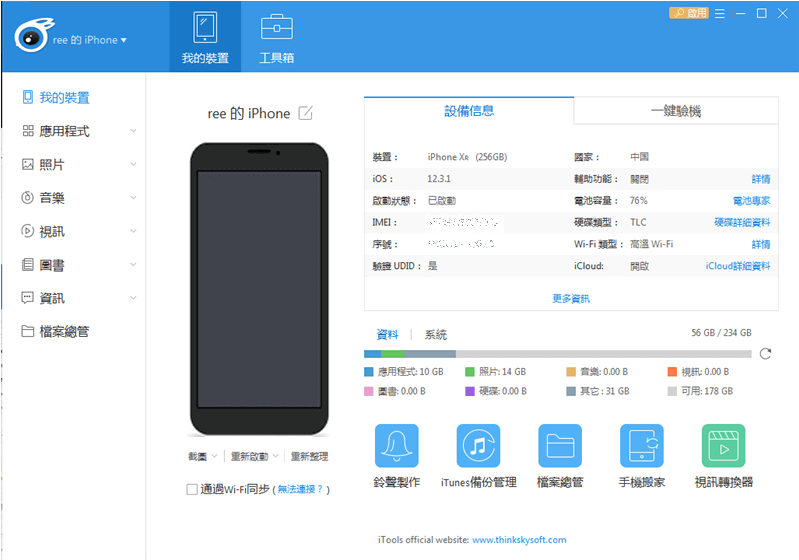
Task: Refresh storage usage with circular arrow
Action: [765, 354]
